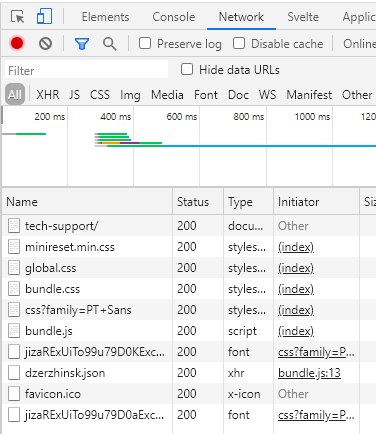Select the minireset.min.css request name

click(70, 247)
